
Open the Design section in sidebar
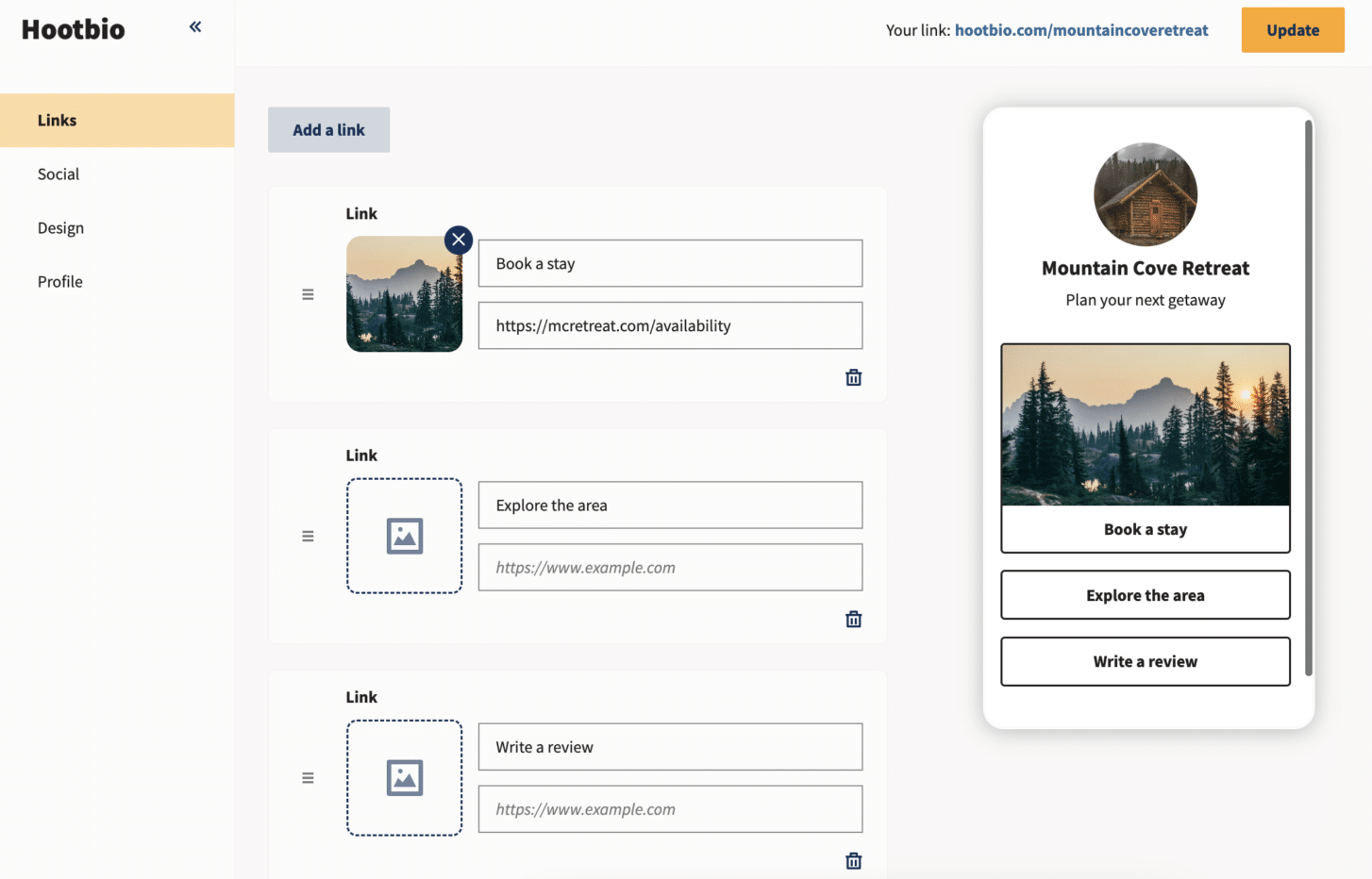(x=60, y=228)
